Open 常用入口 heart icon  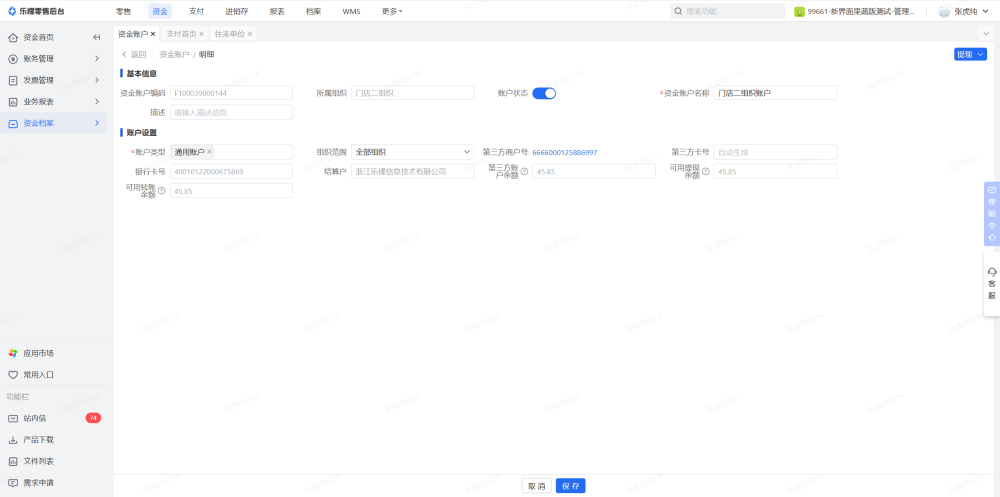click(x=13, y=375)
